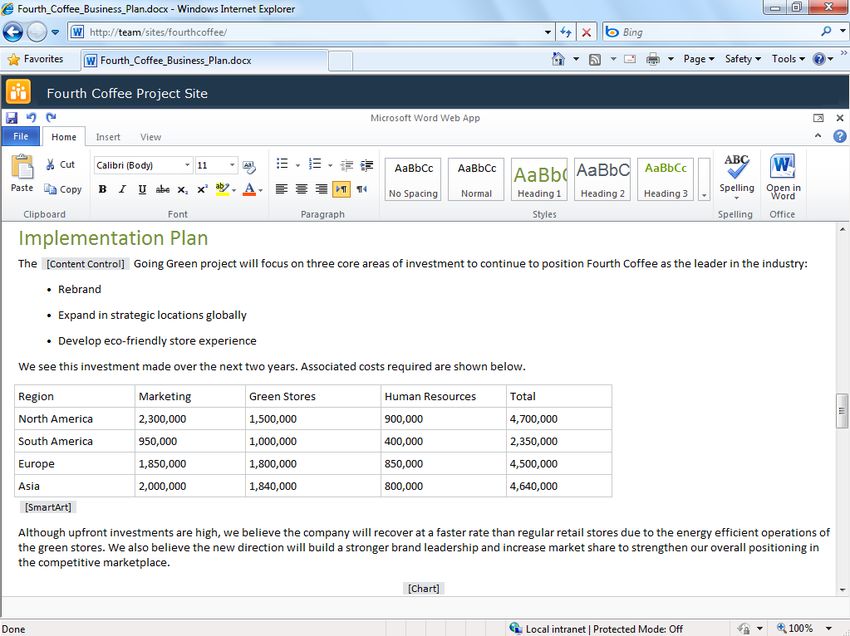
Task: Apply subscript formatting
Action: pyautogui.click(x=183, y=189)
